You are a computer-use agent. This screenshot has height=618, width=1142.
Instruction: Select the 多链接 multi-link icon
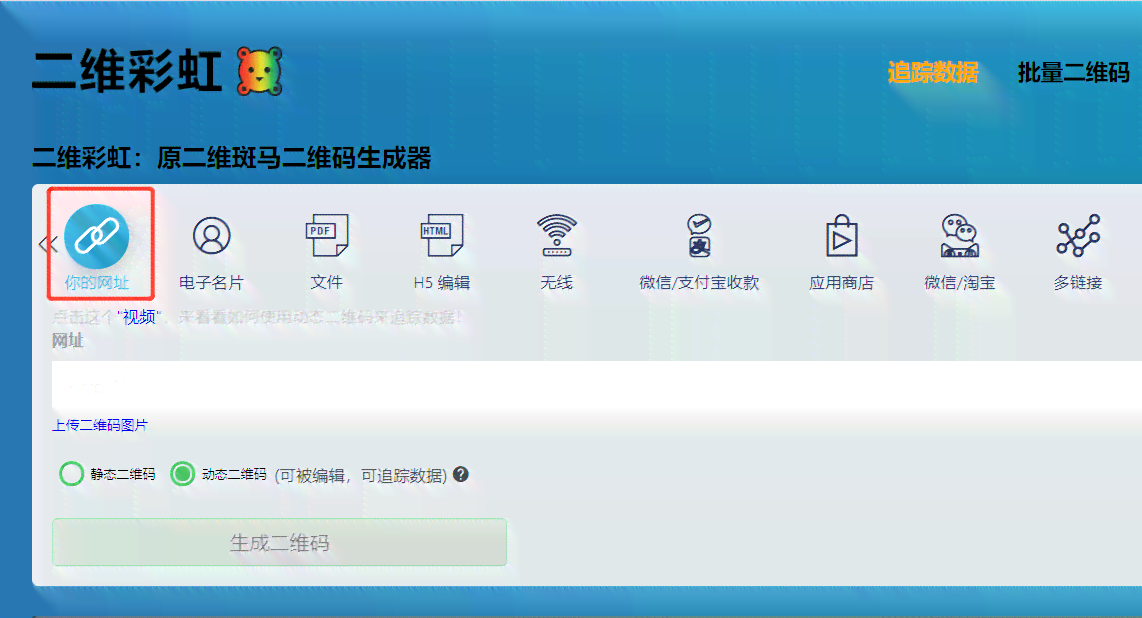tap(1078, 235)
